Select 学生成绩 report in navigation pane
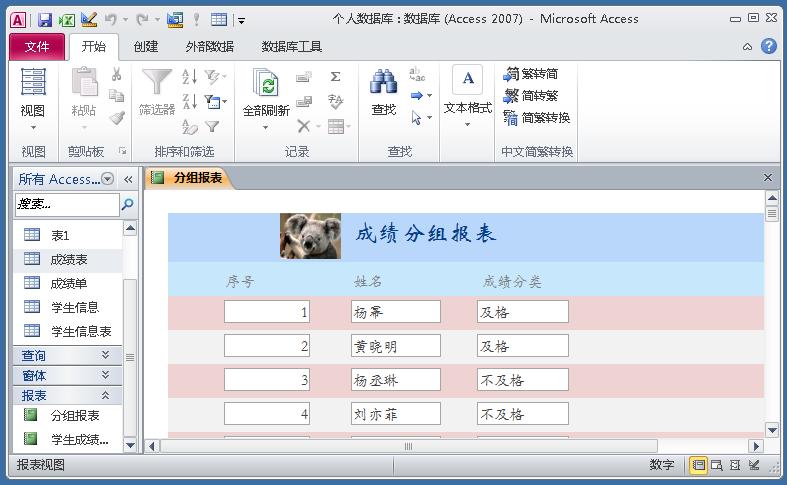787x485 pixels. coord(68,439)
